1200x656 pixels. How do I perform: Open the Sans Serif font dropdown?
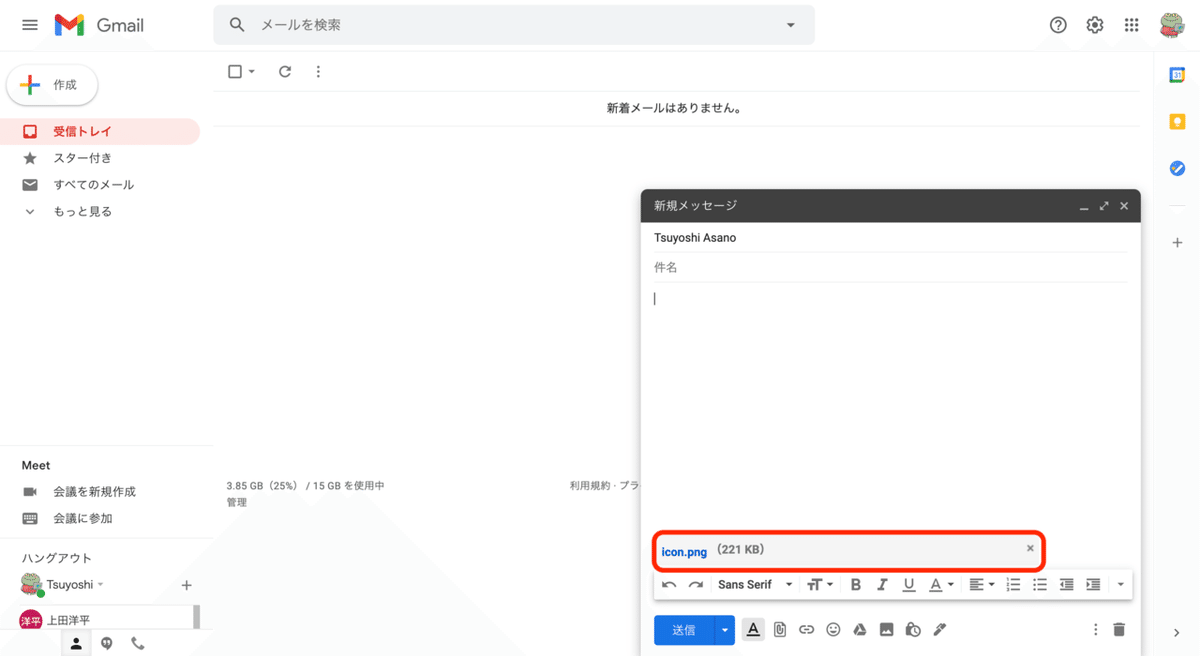750,584
